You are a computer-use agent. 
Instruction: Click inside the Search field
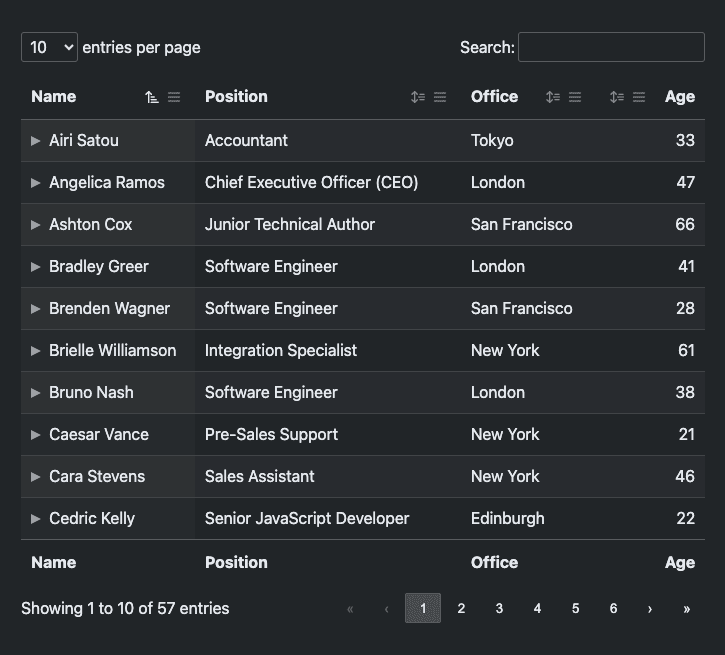click(x=611, y=47)
